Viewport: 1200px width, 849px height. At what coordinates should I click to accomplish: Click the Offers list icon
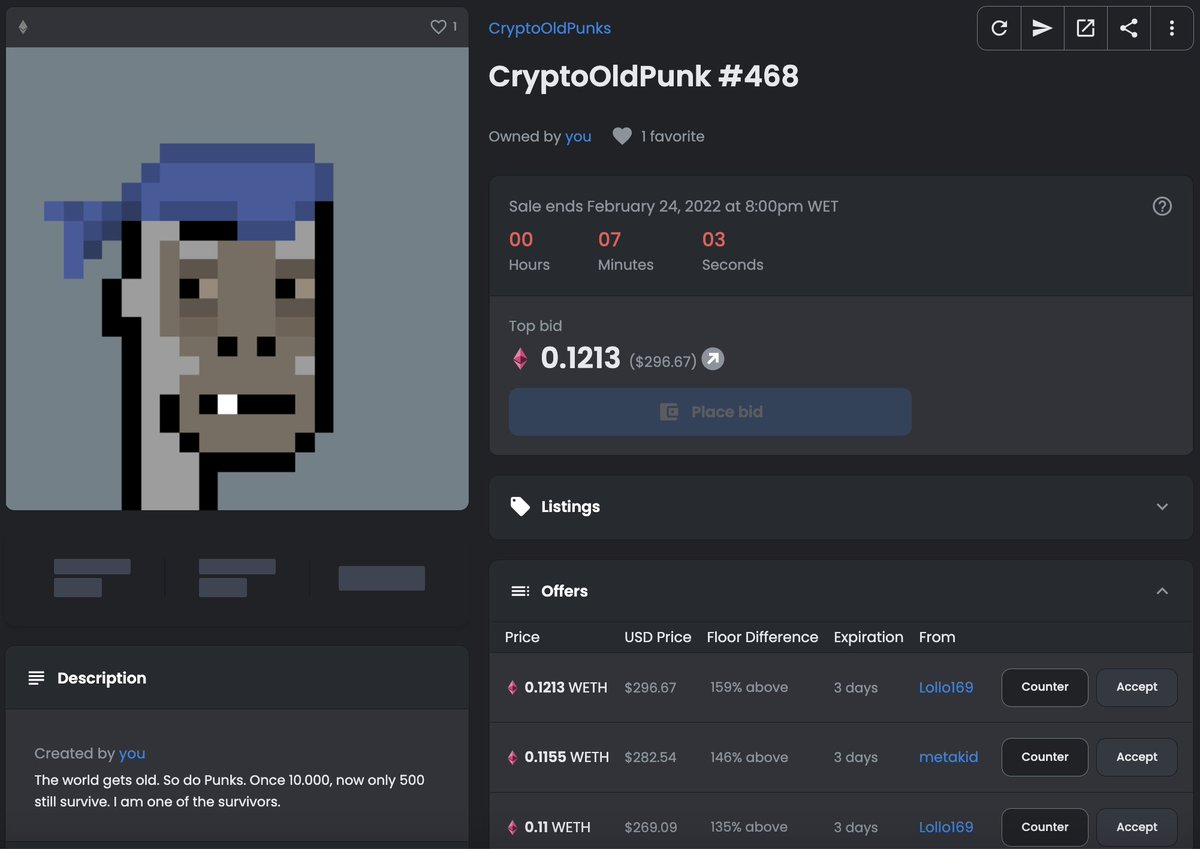pos(520,591)
